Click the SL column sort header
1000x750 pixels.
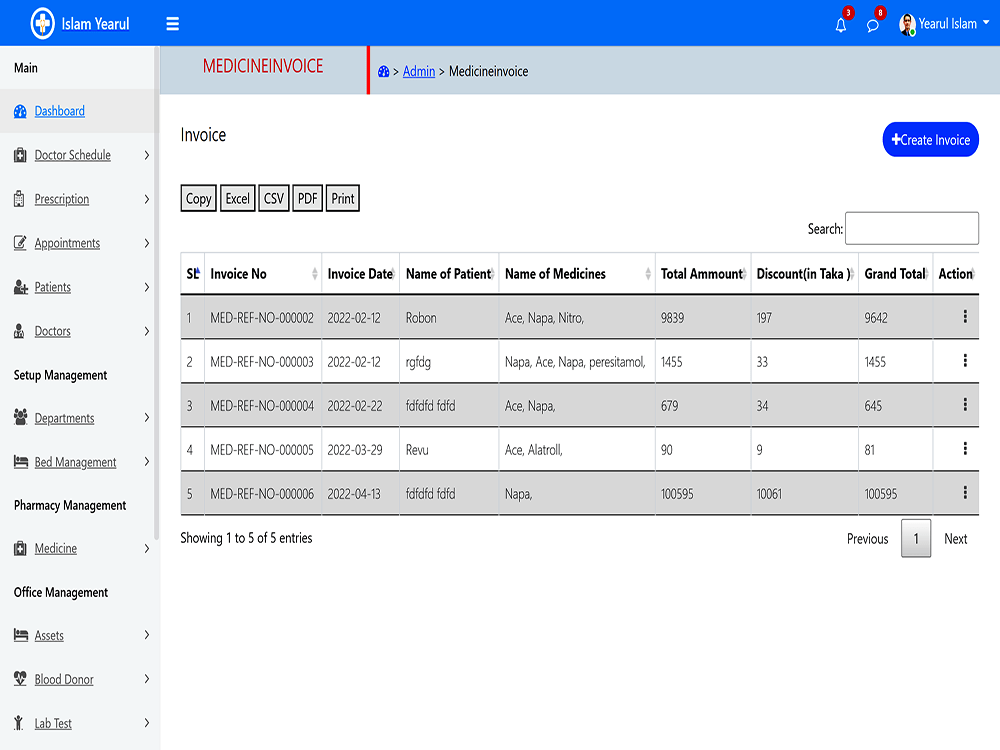pyautogui.click(x=193, y=274)
